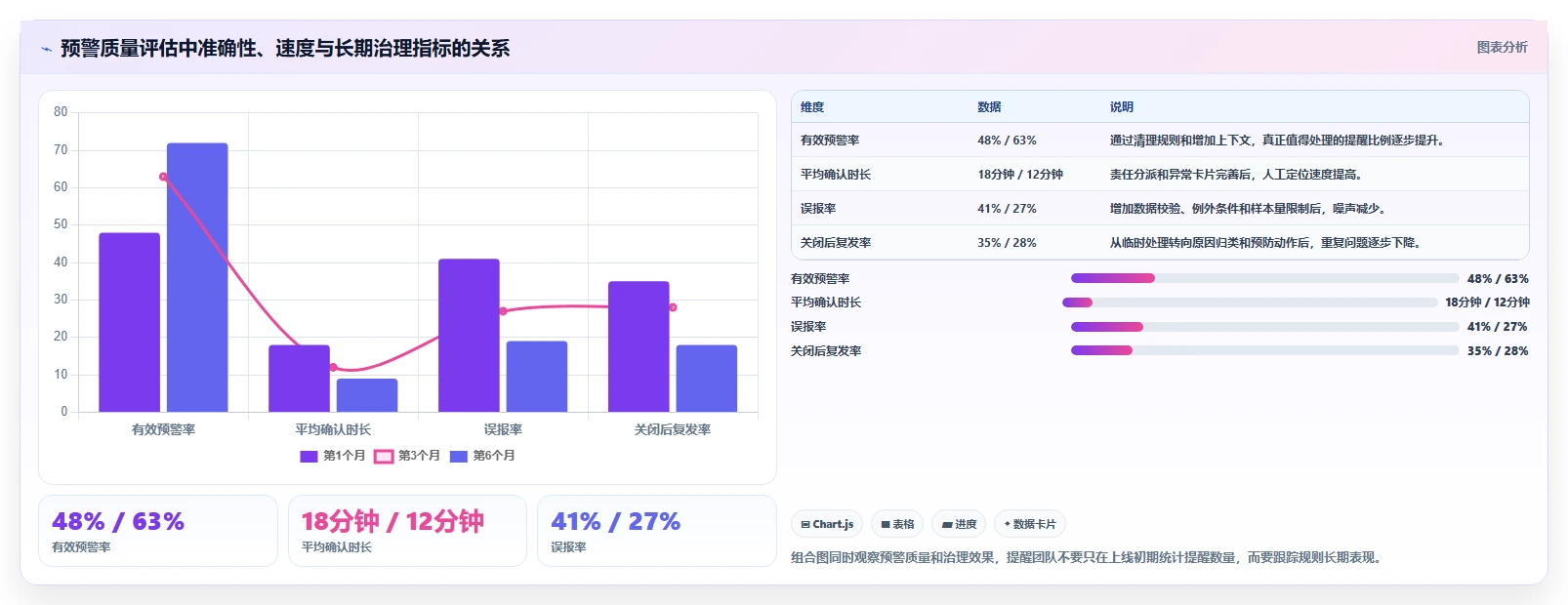
Task: Click the 第6个月 bar for 平均确认时长
Action: click(367, 395)
